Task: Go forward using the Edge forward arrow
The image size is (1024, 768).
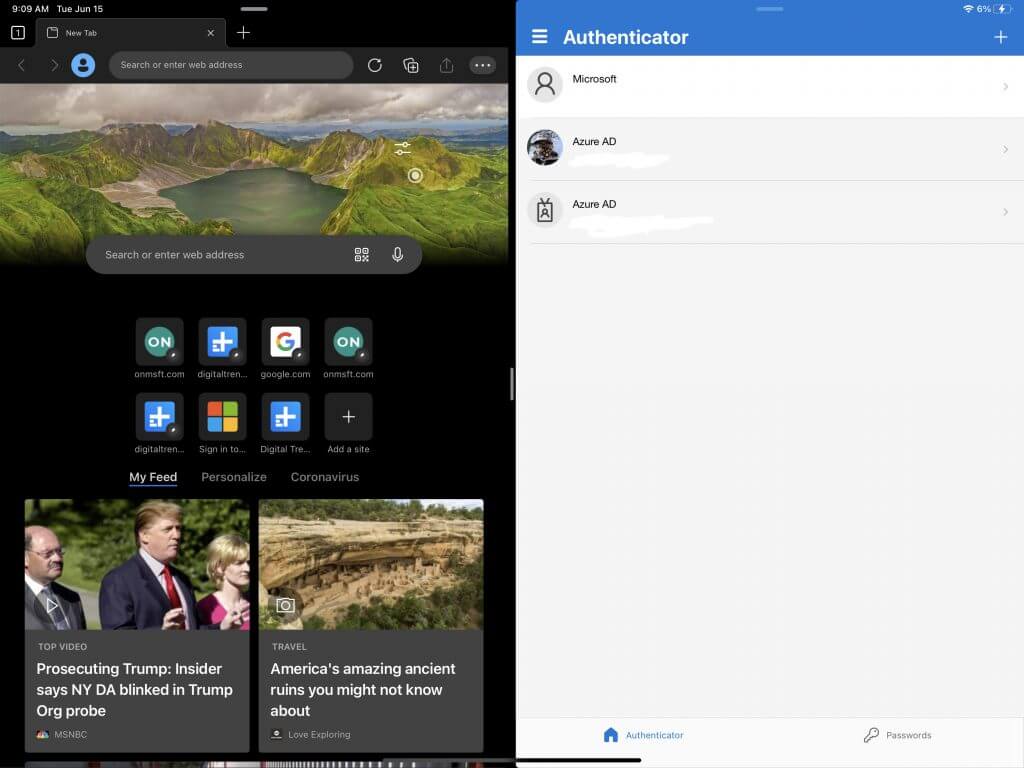Action: point(54,65)
